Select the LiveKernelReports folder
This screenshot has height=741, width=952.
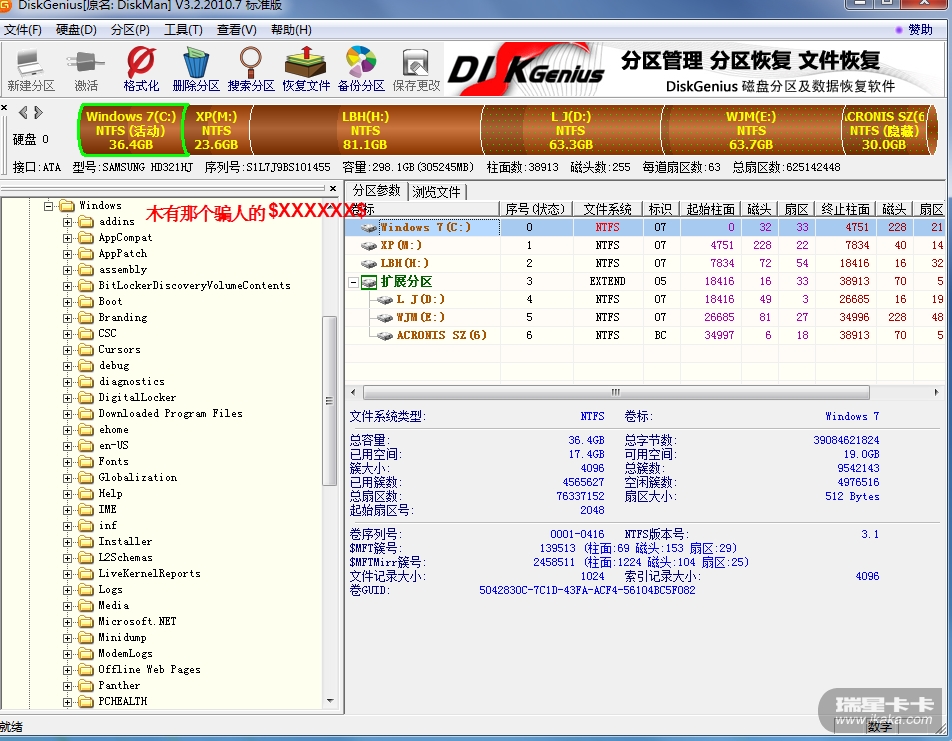point(149,573)
